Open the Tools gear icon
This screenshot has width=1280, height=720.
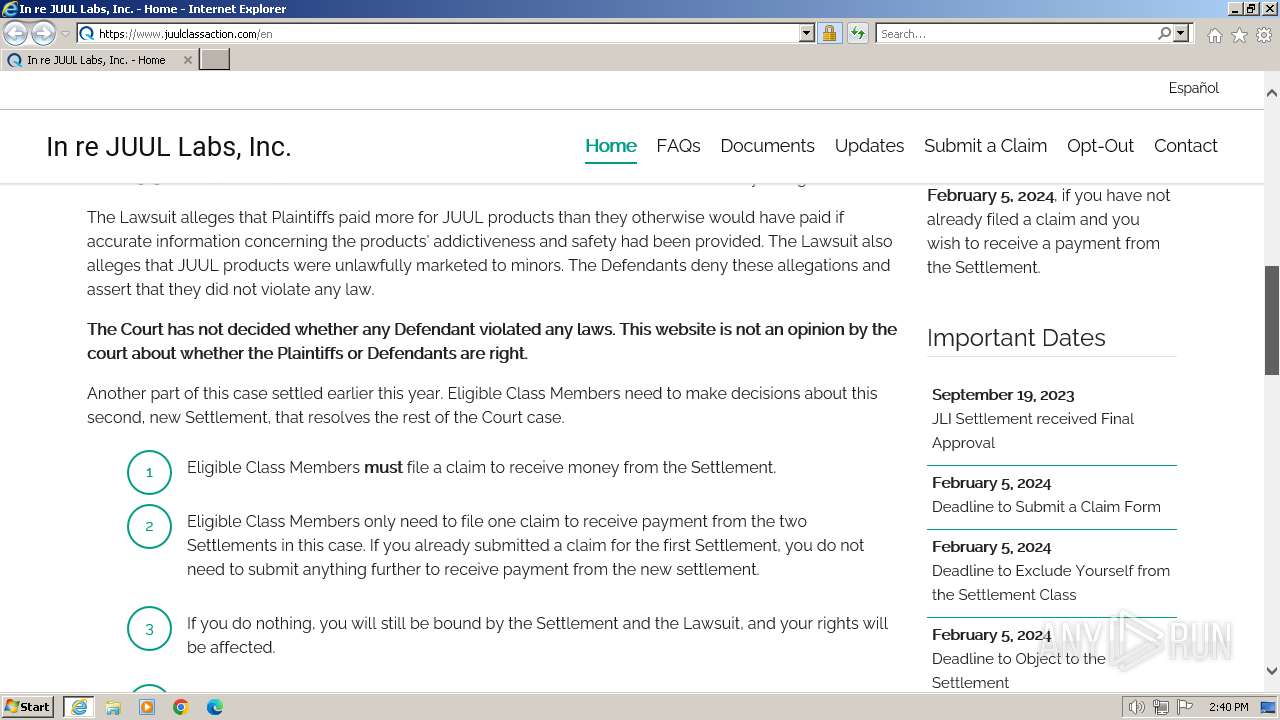[1264, 35]
